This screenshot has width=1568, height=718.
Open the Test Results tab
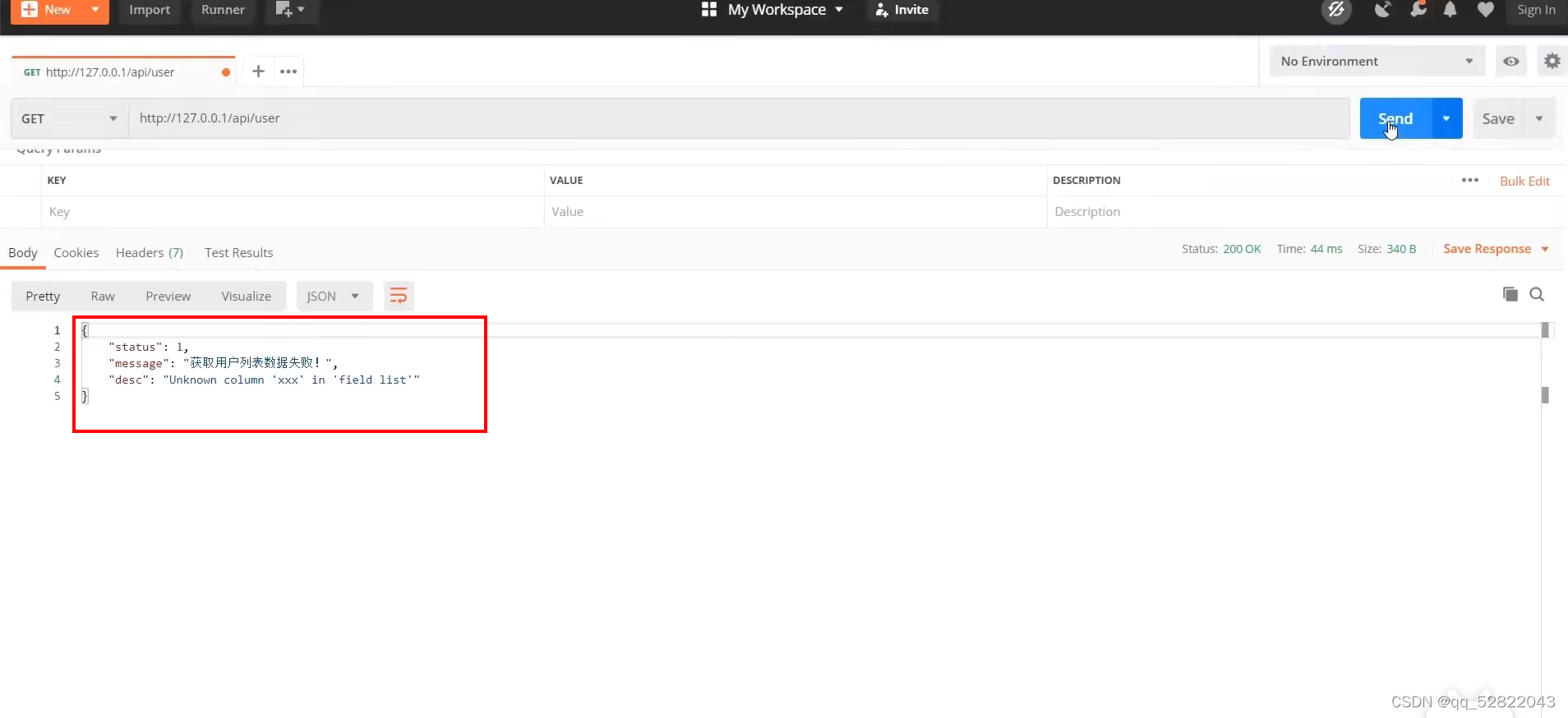click(238, 253)
